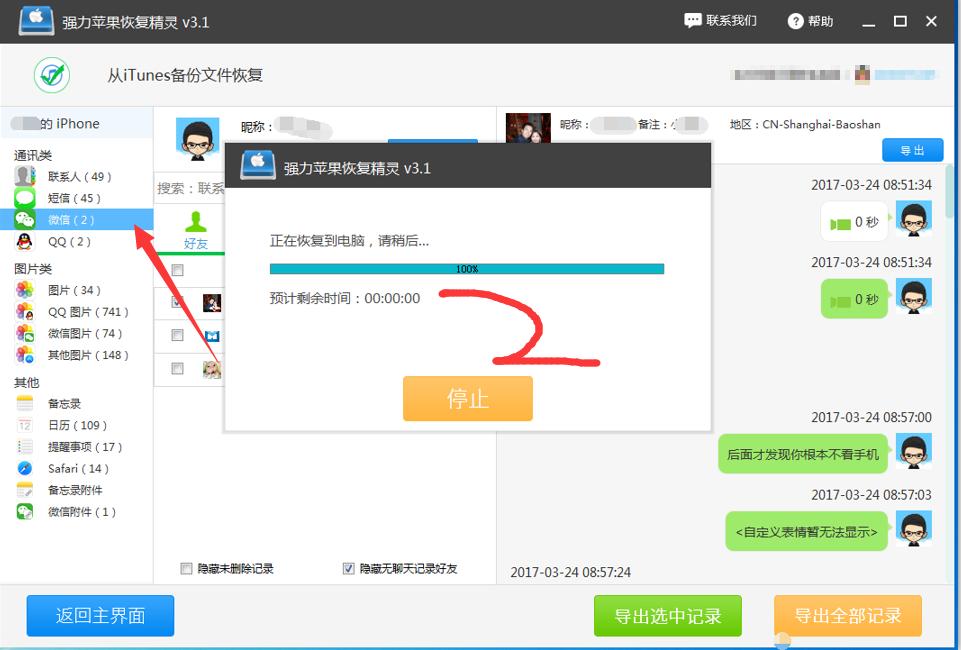Click the 日历 (Calendar) icon
This screenshot has width=961, height=650.
coord(22,425)
